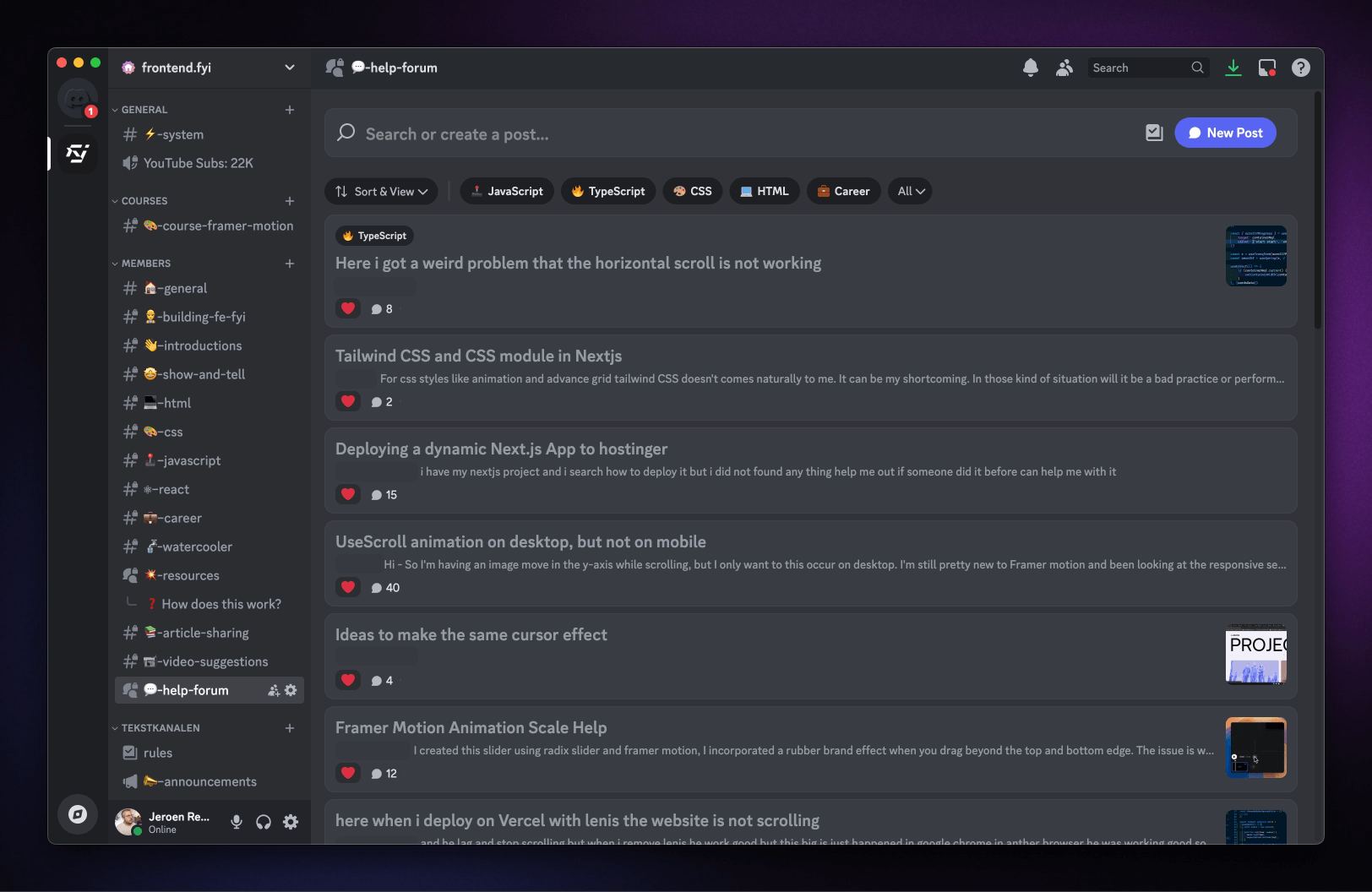Open Tailwind CSS and CSS module post
The height and width of the screenshot is (892, 1372).
810,378
